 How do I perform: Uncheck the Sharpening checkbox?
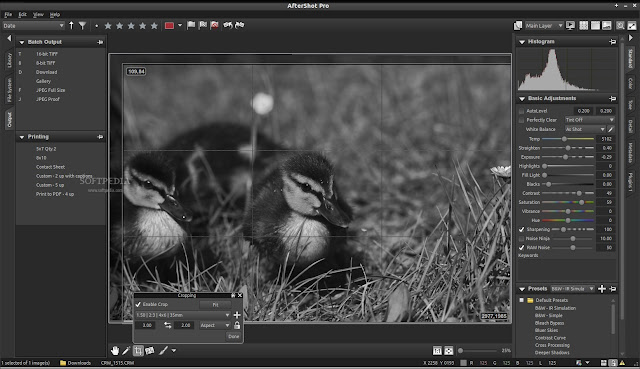[x=521, y=229]
